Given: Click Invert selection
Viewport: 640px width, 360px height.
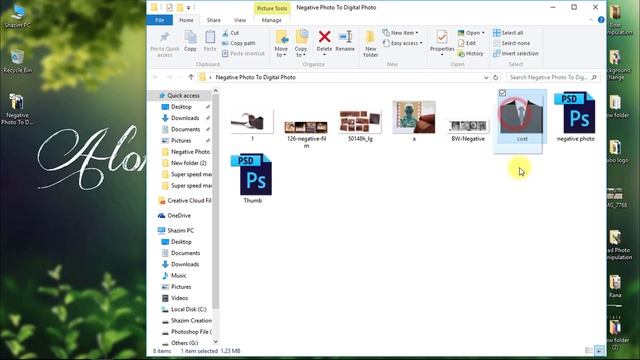Looking at the screenshot, I should point(516,53).
